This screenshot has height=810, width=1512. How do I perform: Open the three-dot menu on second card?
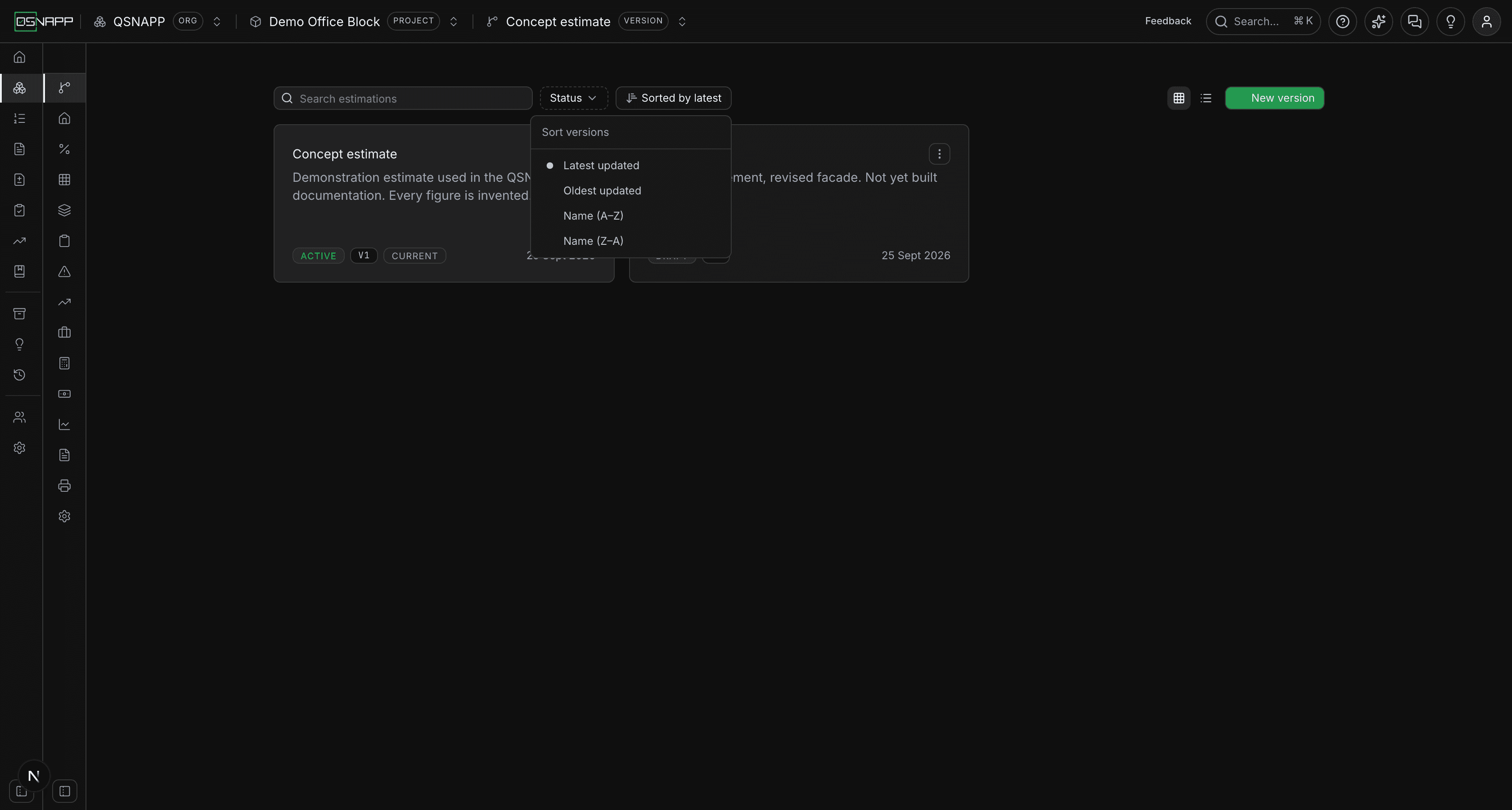click(x=939, y=154)
